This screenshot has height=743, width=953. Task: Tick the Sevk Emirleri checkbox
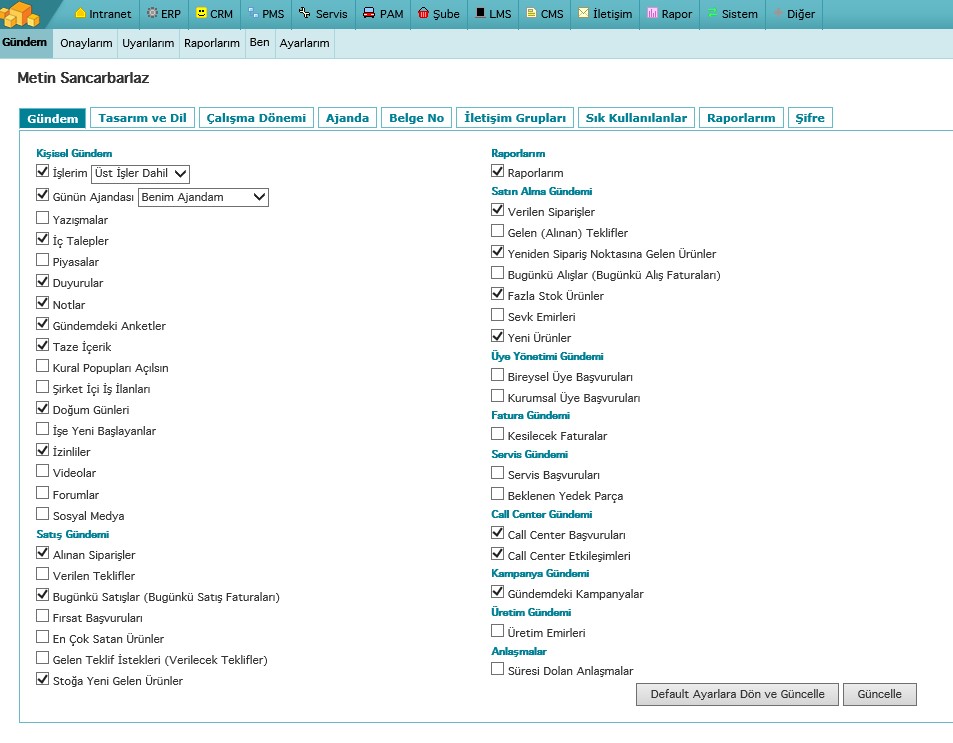(x=498, y=316)
